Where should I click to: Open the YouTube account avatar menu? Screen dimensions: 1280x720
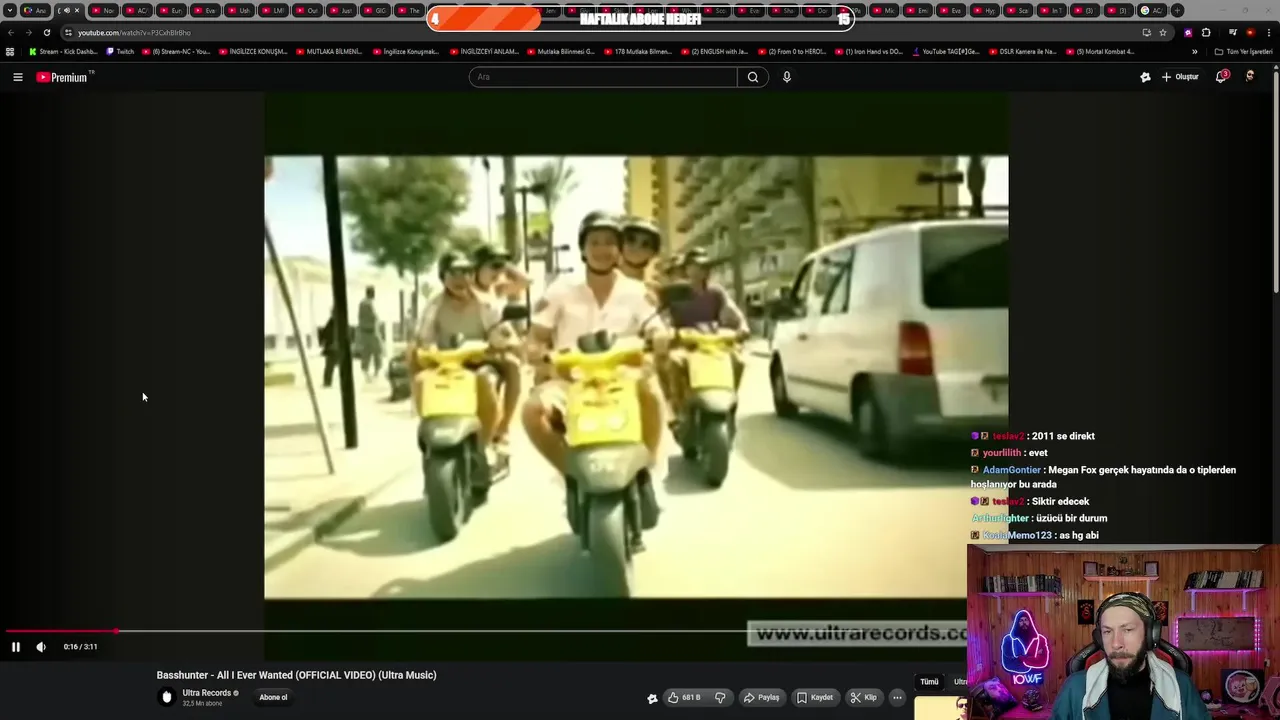[1250, 77]
